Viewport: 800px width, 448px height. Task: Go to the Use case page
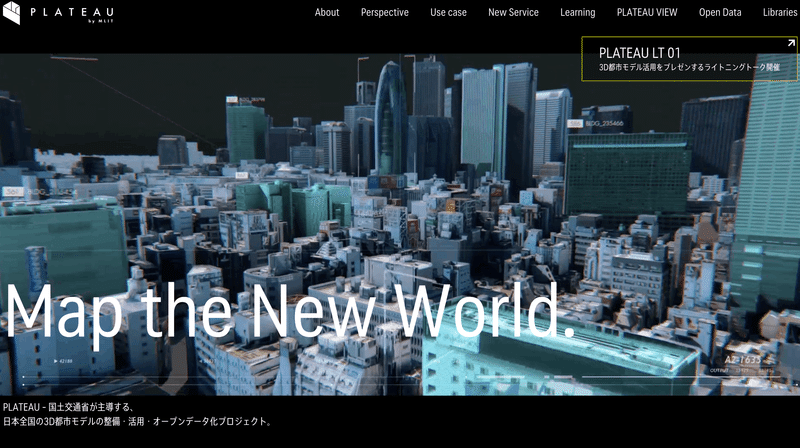(x=448, y=12)
